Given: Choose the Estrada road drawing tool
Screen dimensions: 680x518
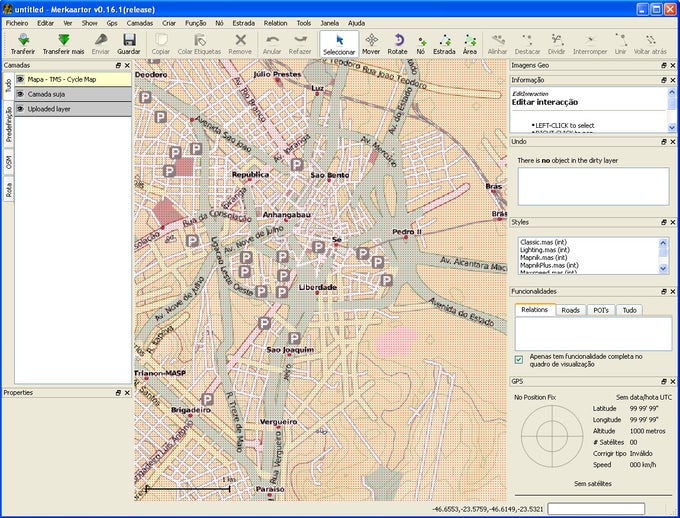Looking at the screenshot, I should pyautogui.click(x=444, y=40).
